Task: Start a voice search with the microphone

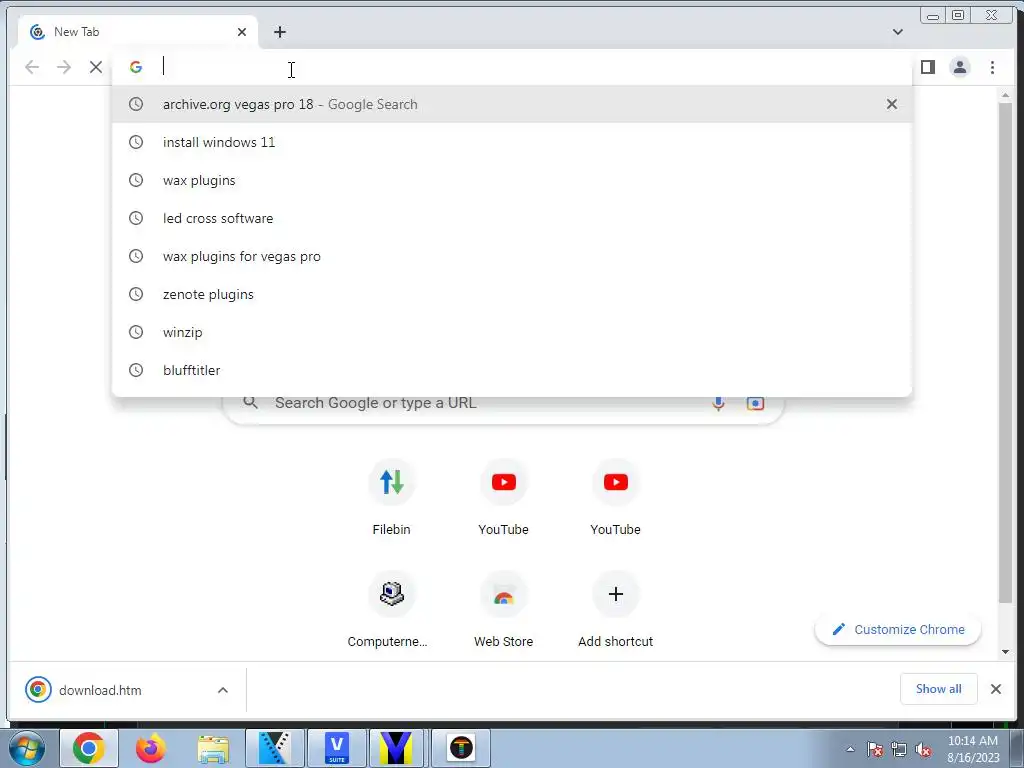Action: (718, 404)
